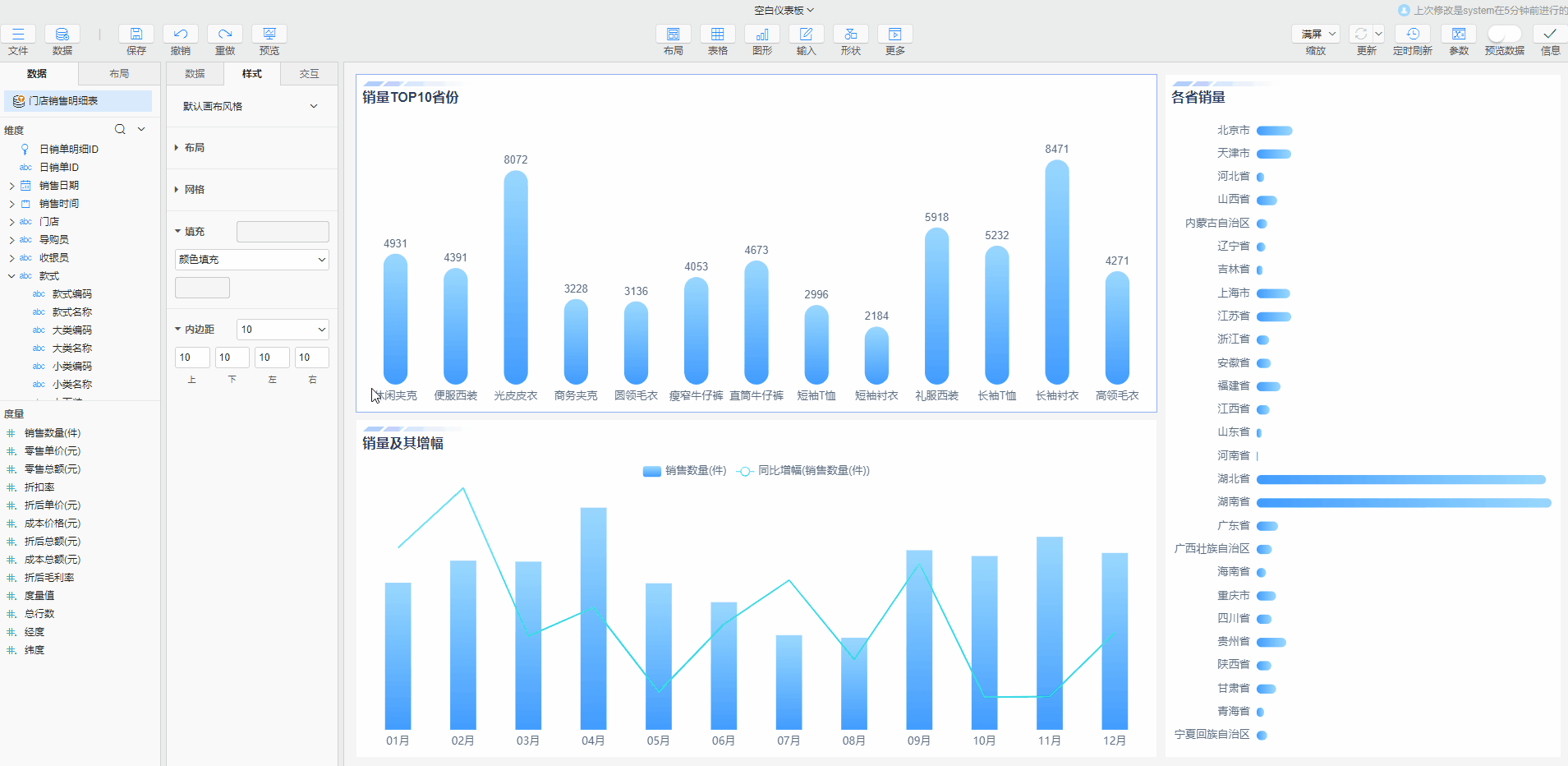Click the Scheduled refresh (定时刷新) icon

(x=1413, y=35)
